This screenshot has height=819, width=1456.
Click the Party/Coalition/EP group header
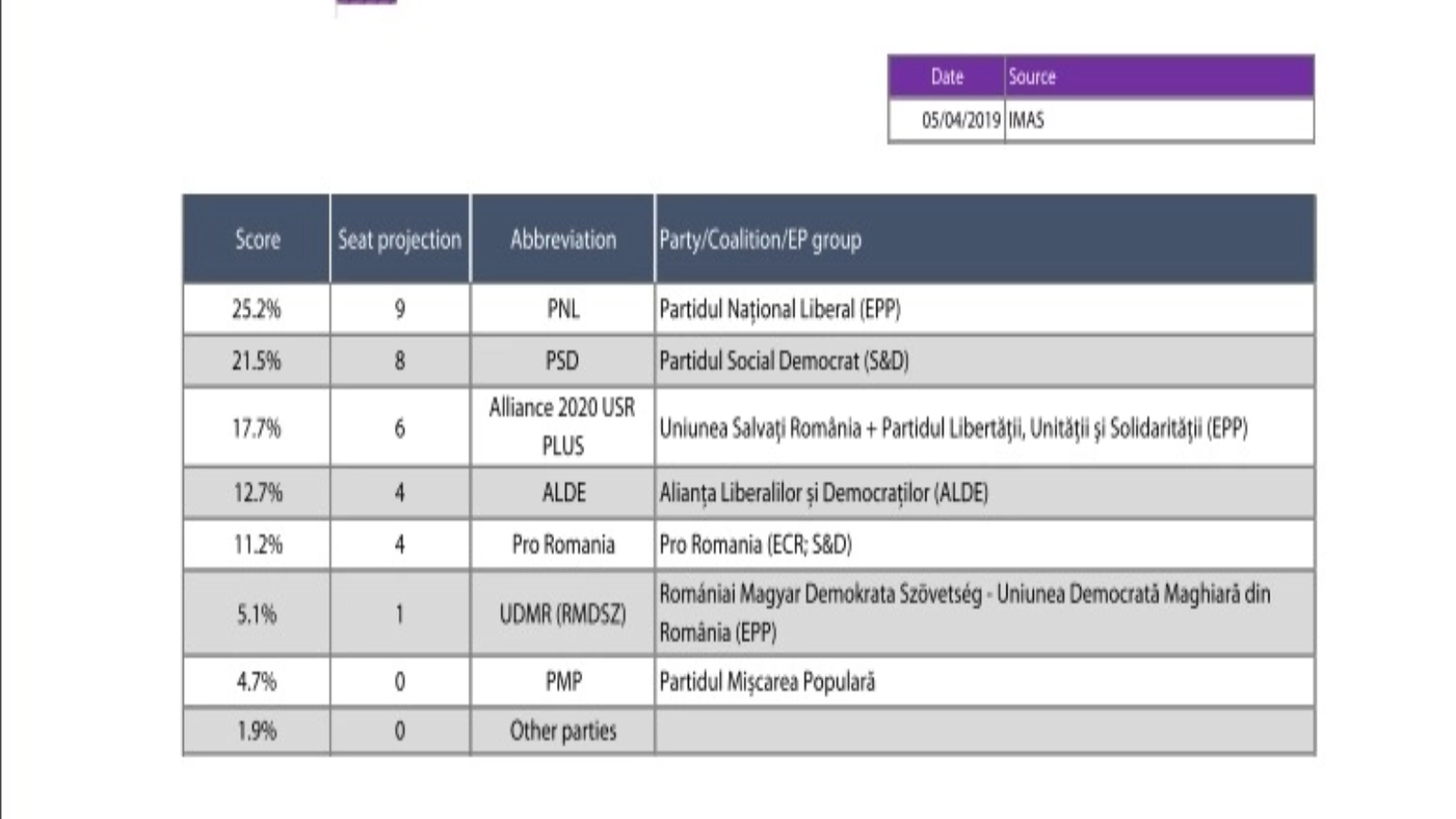pos(760,239)
